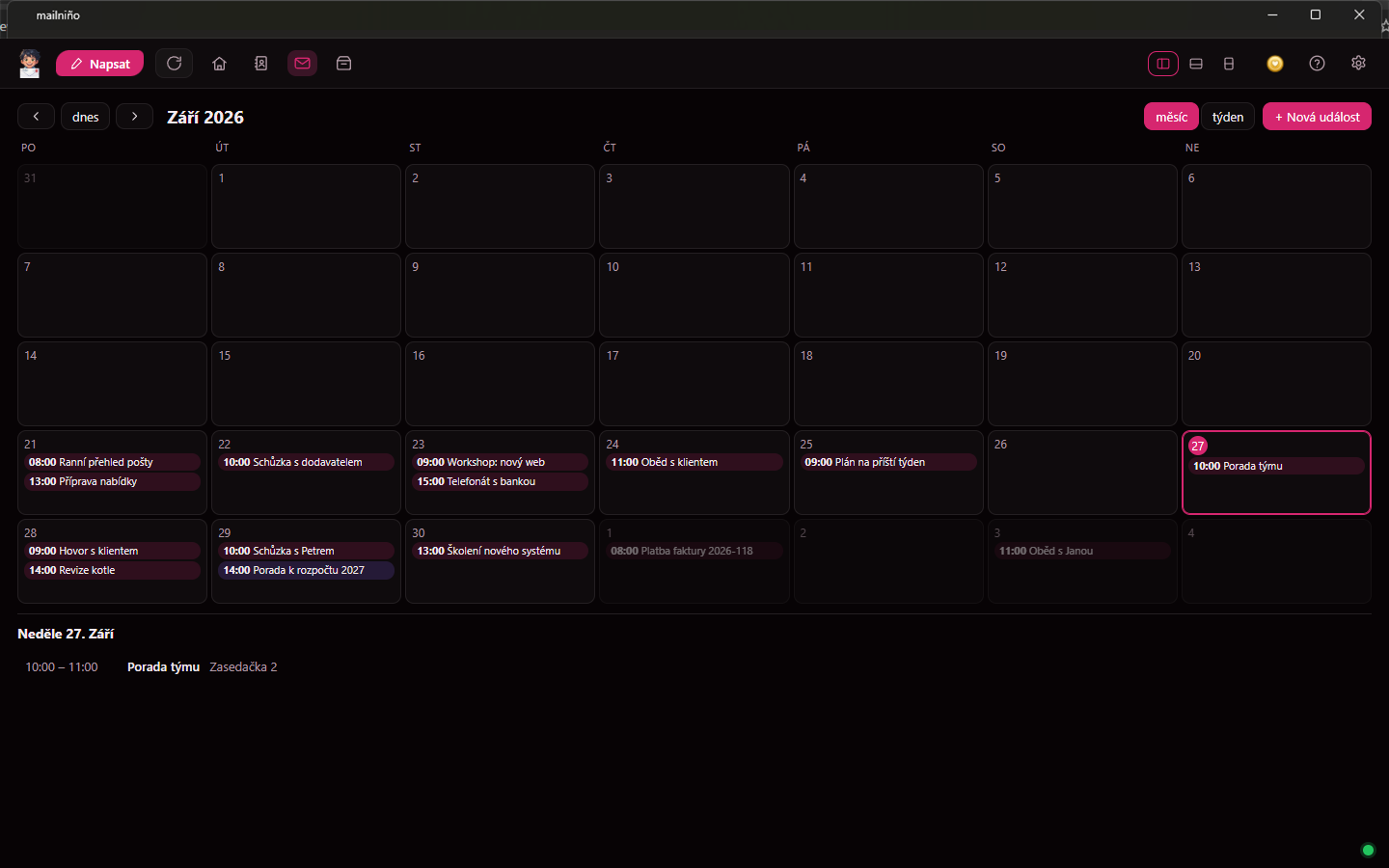
Task: Click the Nová událost button
Action: click(x=1317, y=117)
